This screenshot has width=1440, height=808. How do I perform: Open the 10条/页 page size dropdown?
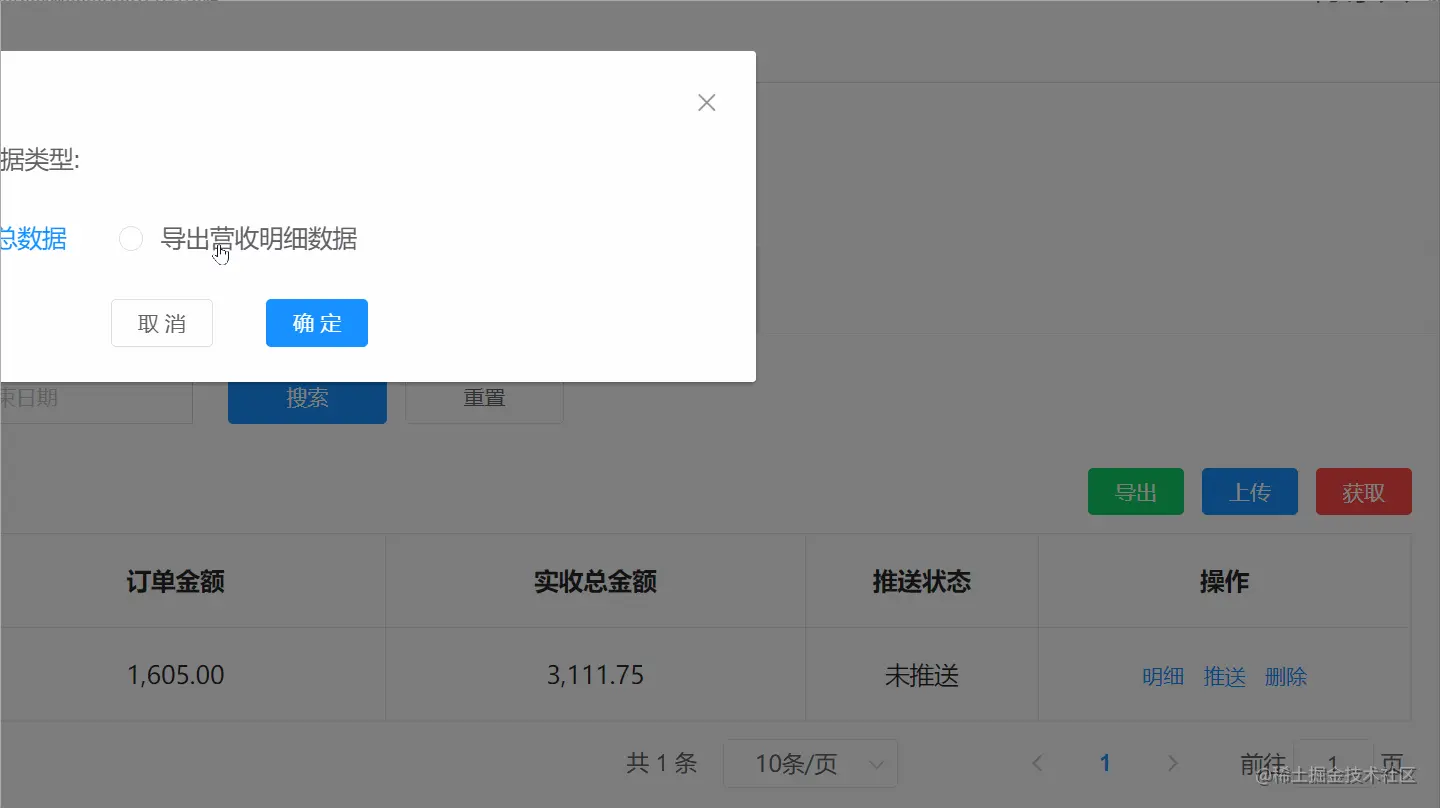click(x=810, y=763)
